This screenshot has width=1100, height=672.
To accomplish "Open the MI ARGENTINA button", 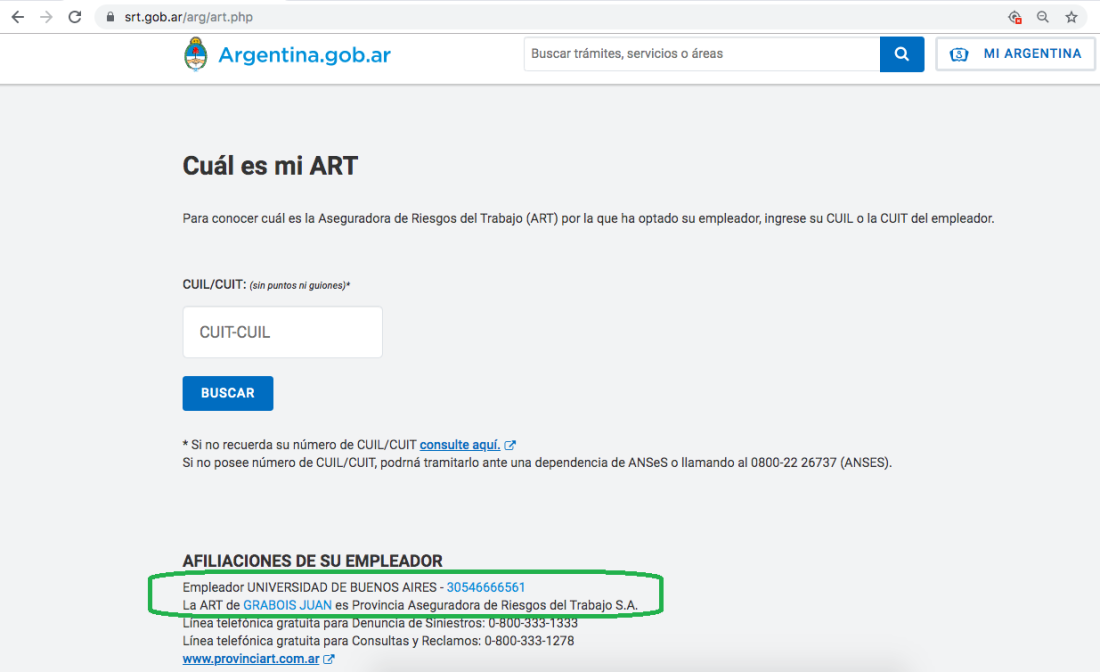I will coord(1015,54).
